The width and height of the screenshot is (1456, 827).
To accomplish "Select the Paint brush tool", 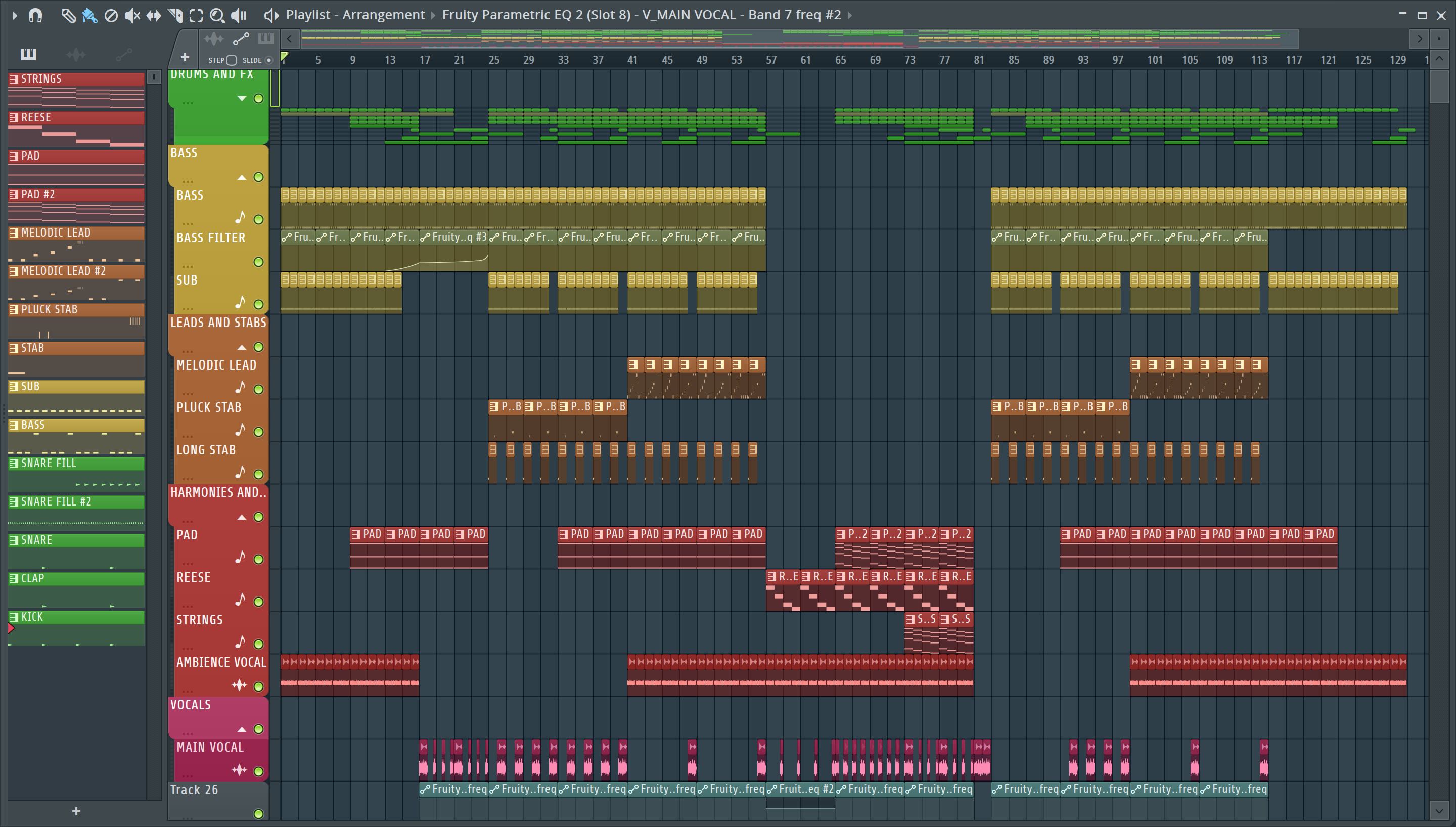I will (x=89, y=15).
